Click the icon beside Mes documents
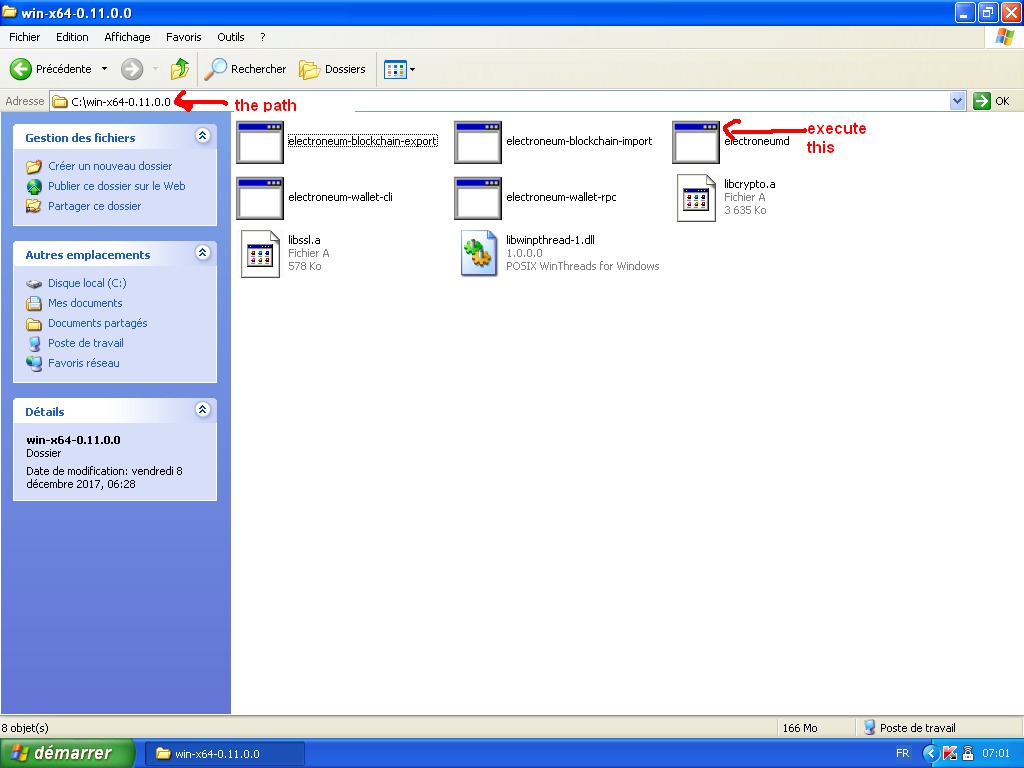This screenshot has width=1024, height=768. 34,304
